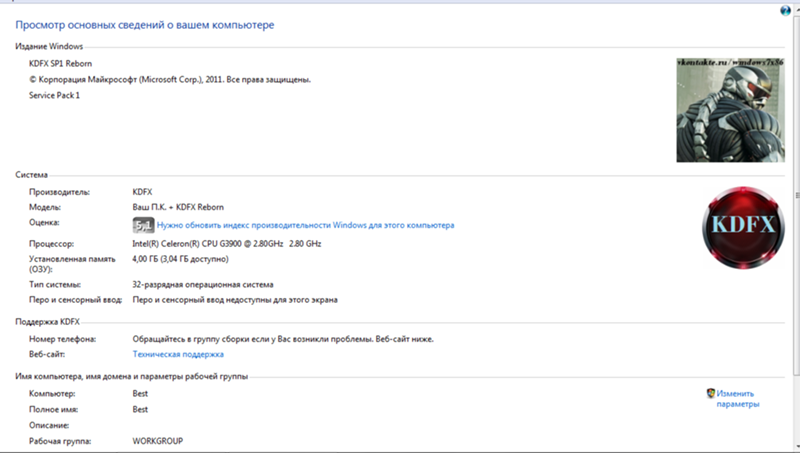Open the link to refresh the Windows performance index
Image resolution: width=800 pixels, height=453 pixels.
[305, 225]
